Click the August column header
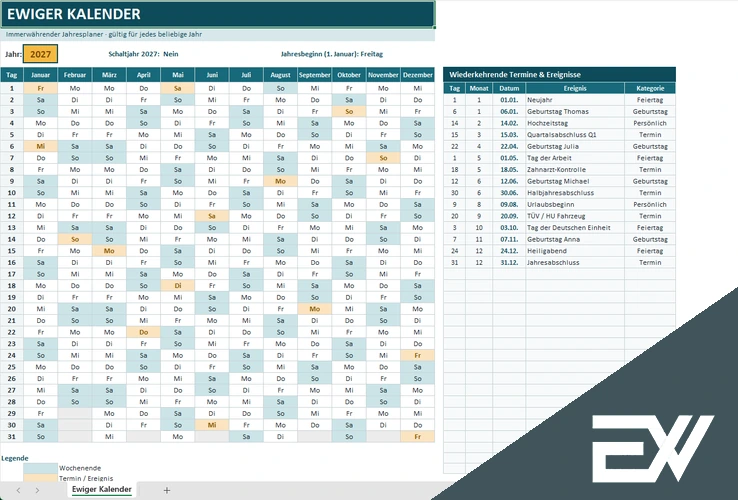 281,75
